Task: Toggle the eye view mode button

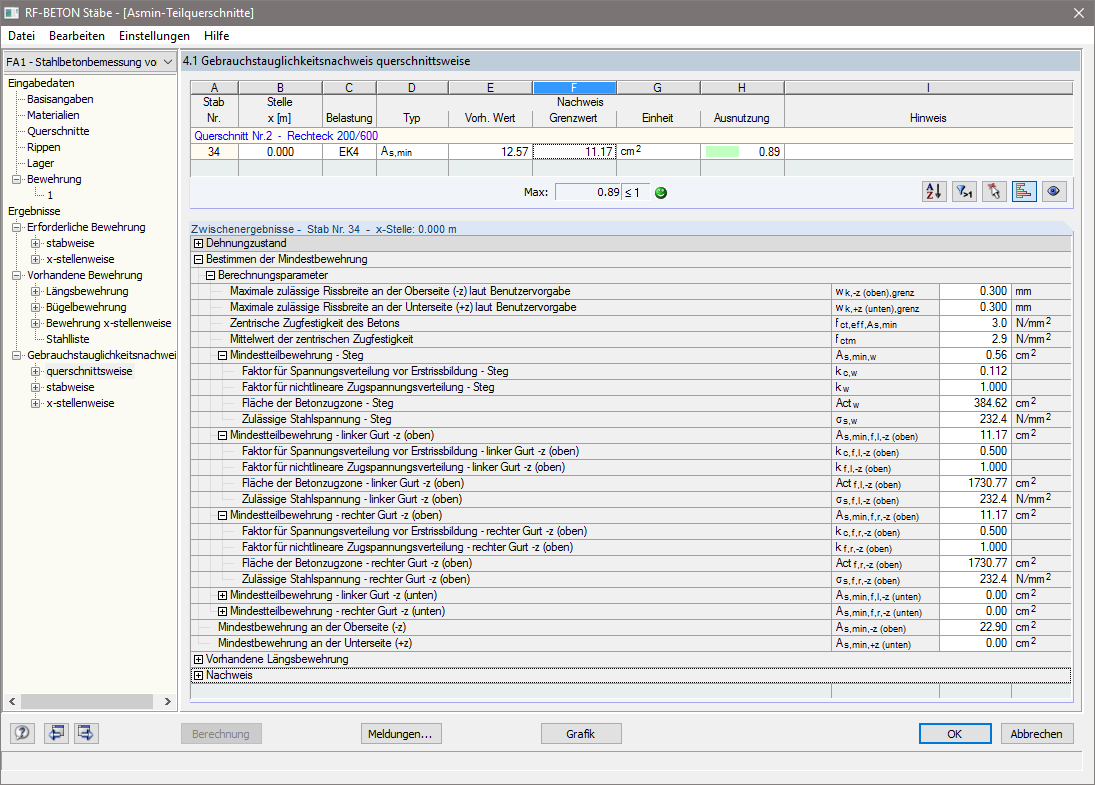Action: pos(1054,191)
